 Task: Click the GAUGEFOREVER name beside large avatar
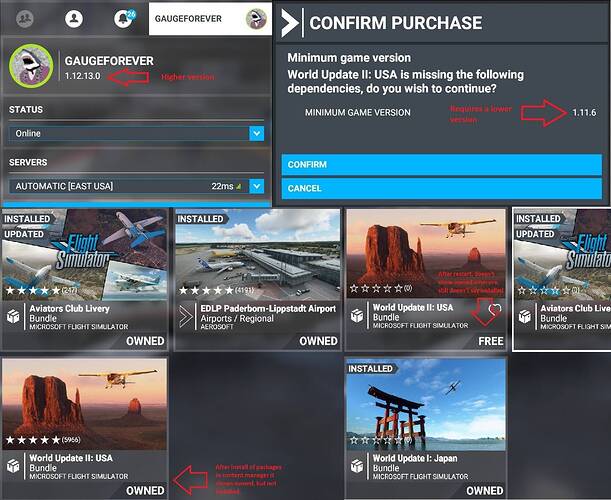(109, 61)
